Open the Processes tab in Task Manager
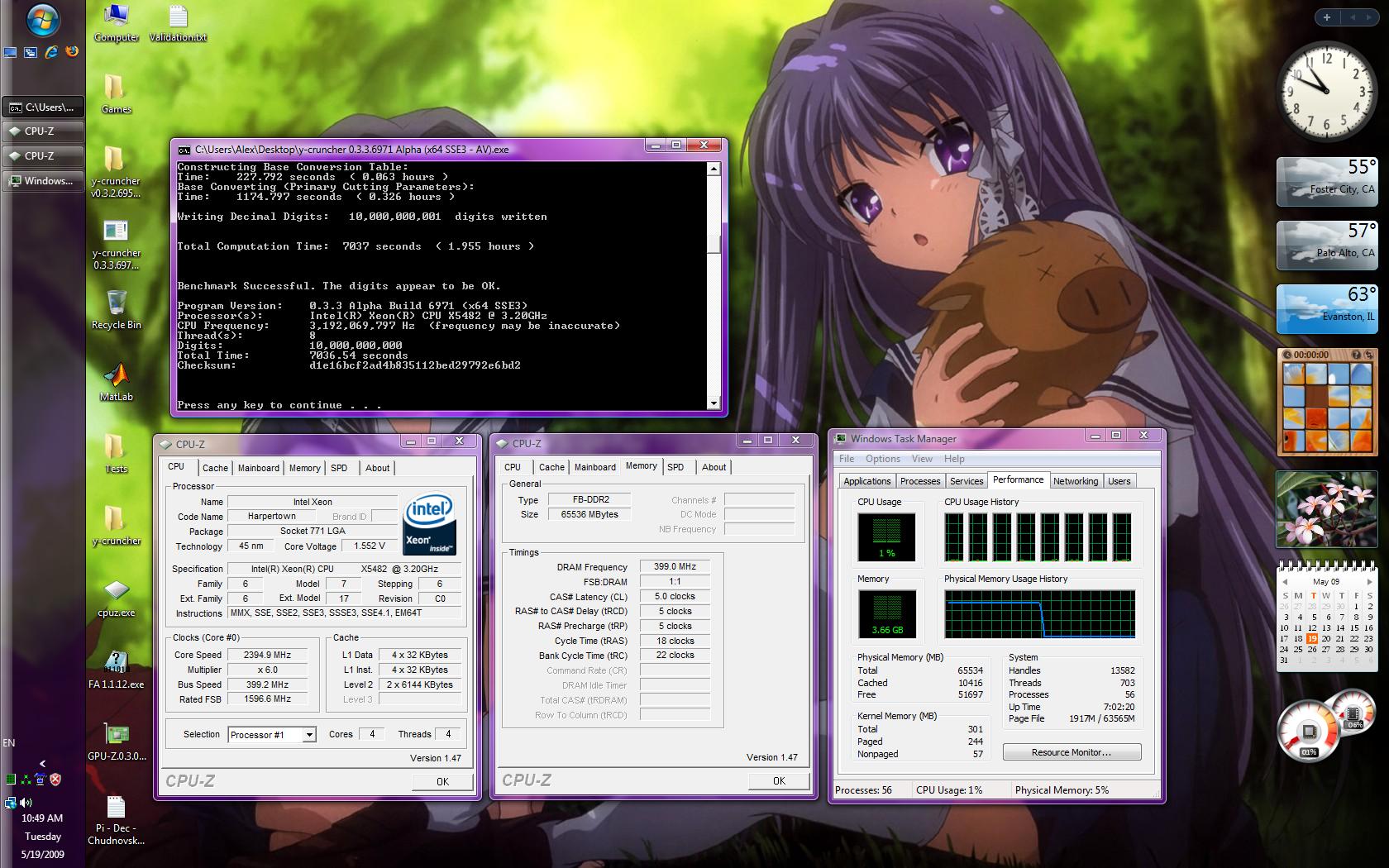 point(919,481)
